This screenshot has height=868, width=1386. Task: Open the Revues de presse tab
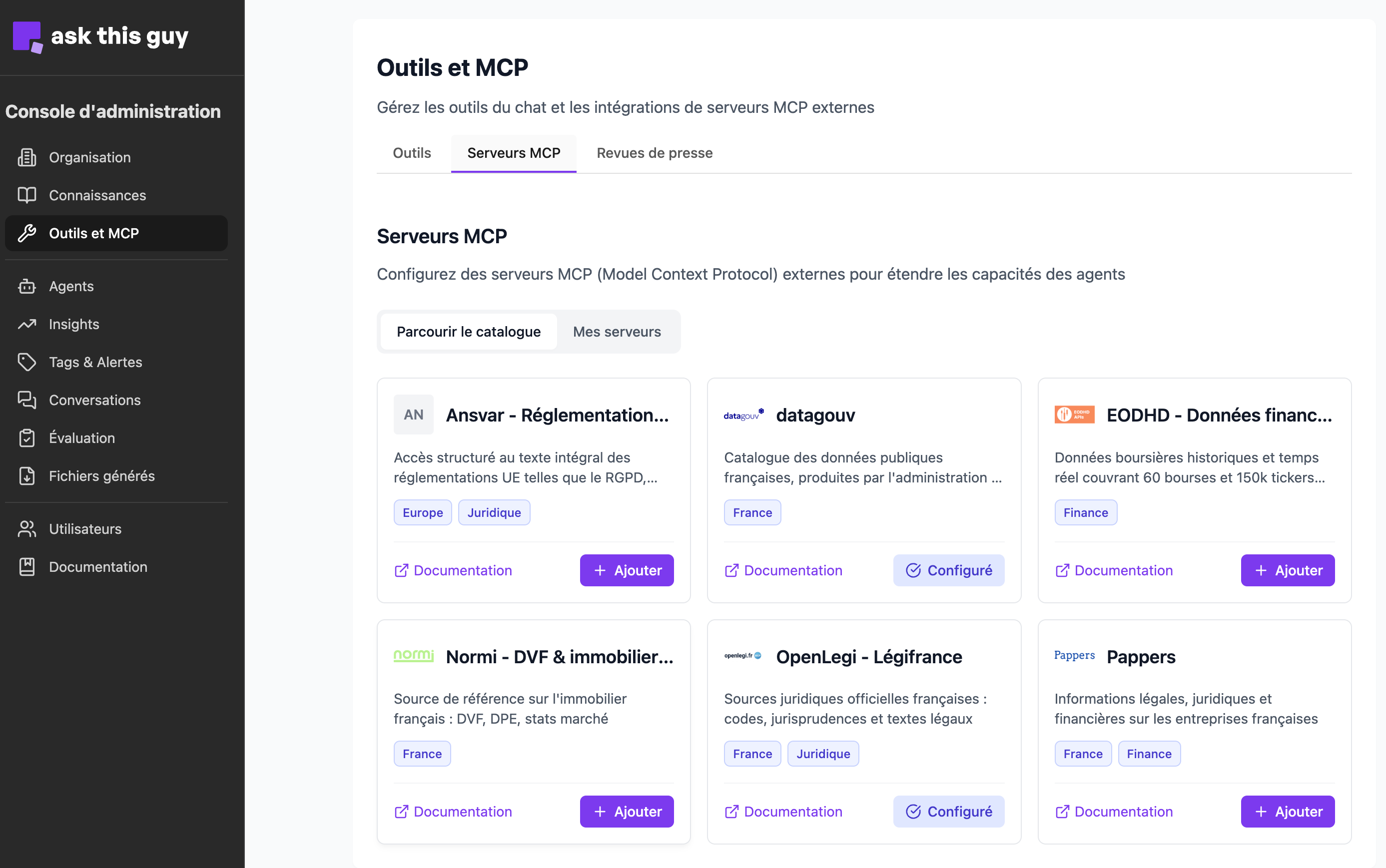[654, 153]
